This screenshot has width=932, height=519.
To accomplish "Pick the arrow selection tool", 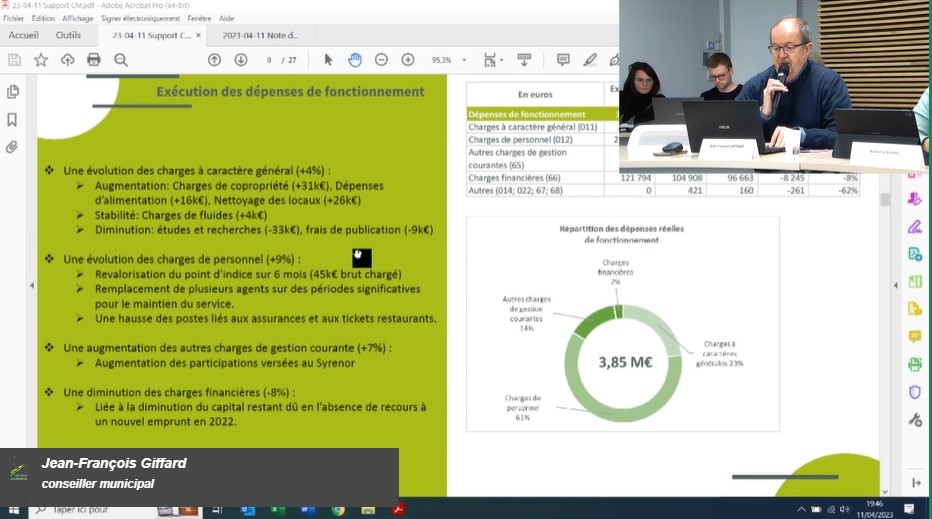I will 328,60.
